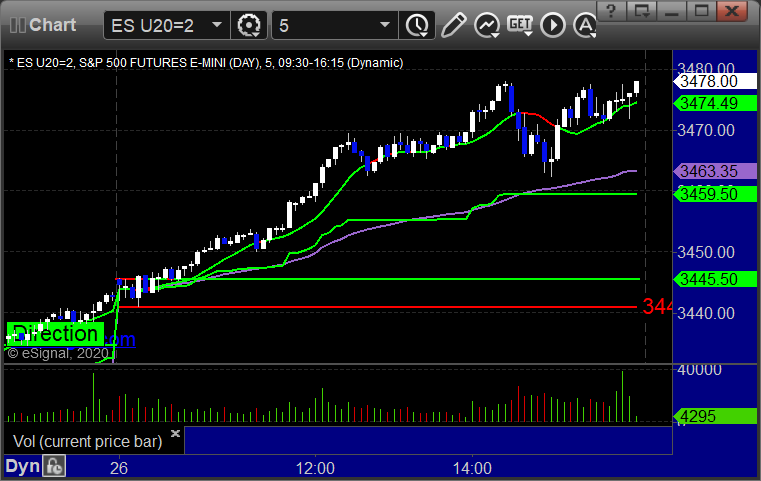
Task: Click the 26 date axis label
Action: coord(119,468)
